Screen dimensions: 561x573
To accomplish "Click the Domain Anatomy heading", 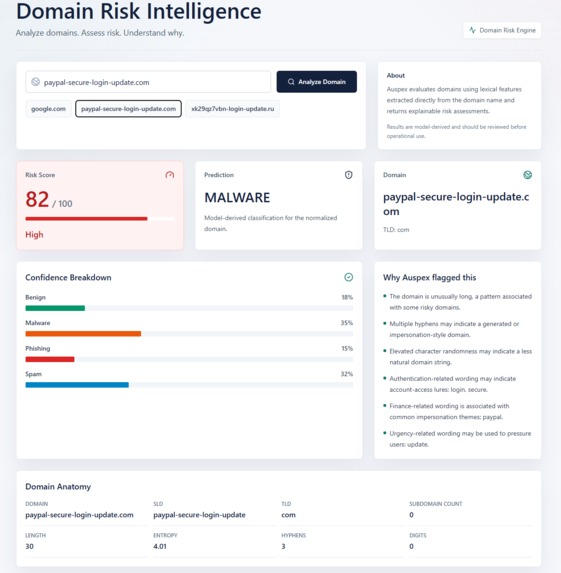I will 58,487.
